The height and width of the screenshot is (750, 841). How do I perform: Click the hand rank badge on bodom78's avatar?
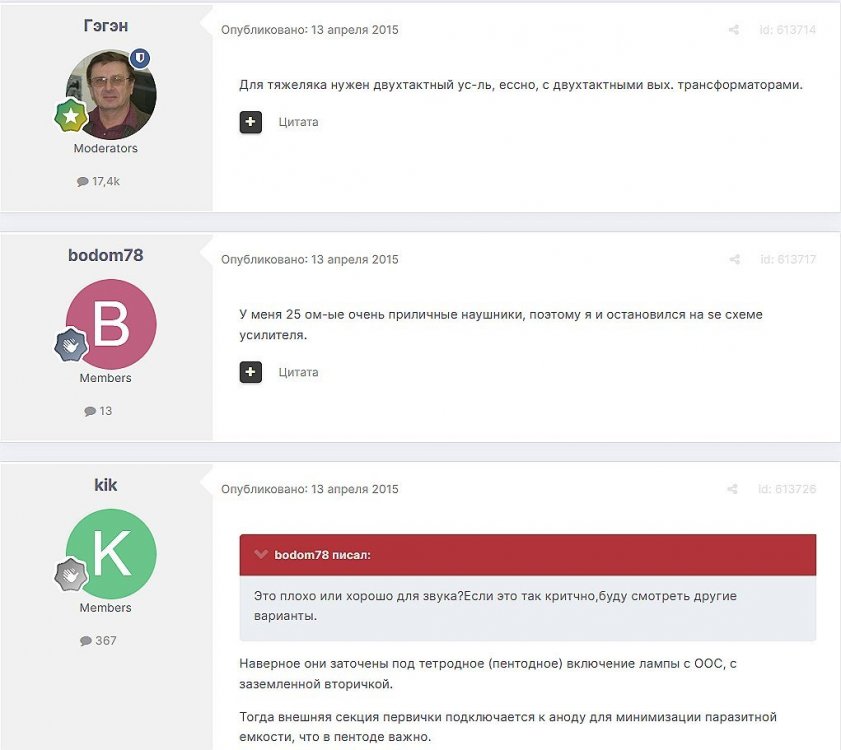71,344
